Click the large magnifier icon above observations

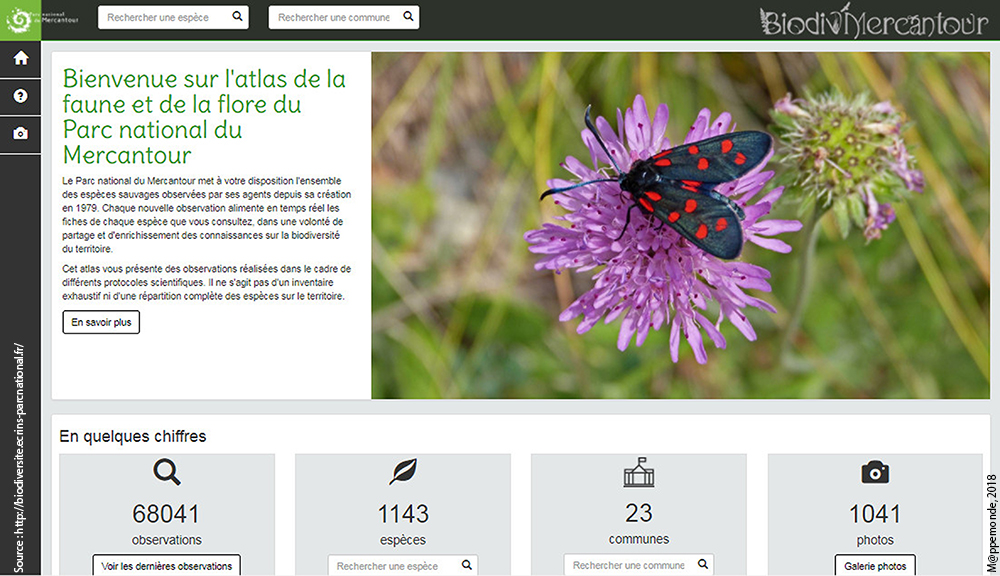[x=167, y=472]
